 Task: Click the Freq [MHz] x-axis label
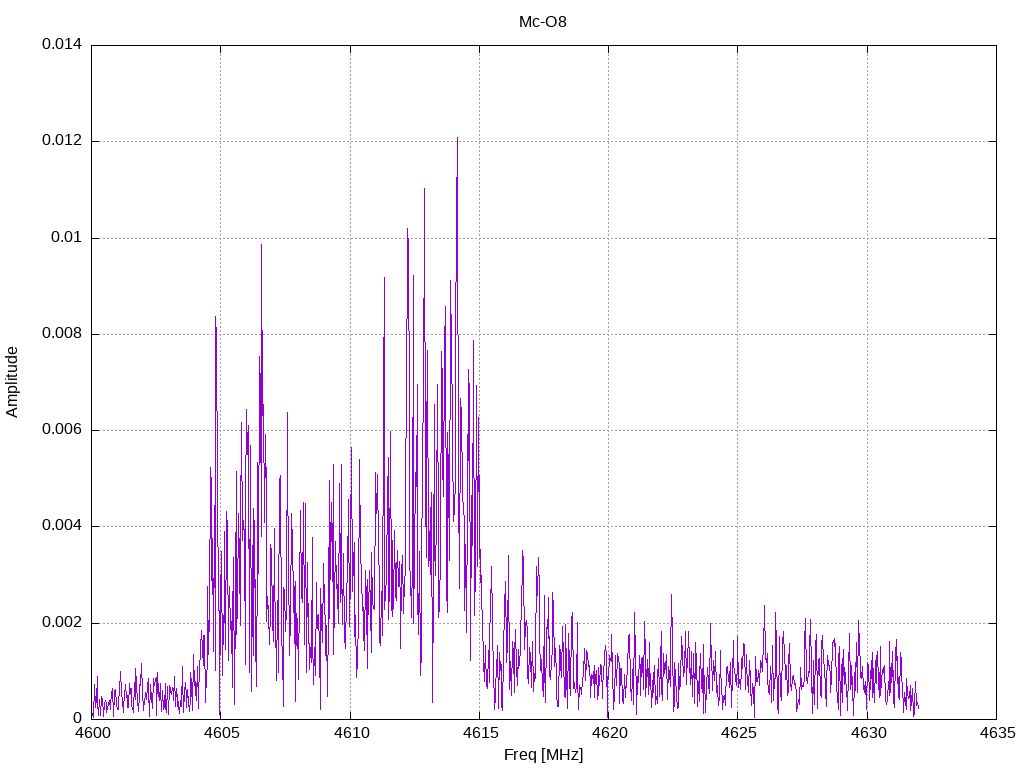pyautogui.click(x=543, y=755)
